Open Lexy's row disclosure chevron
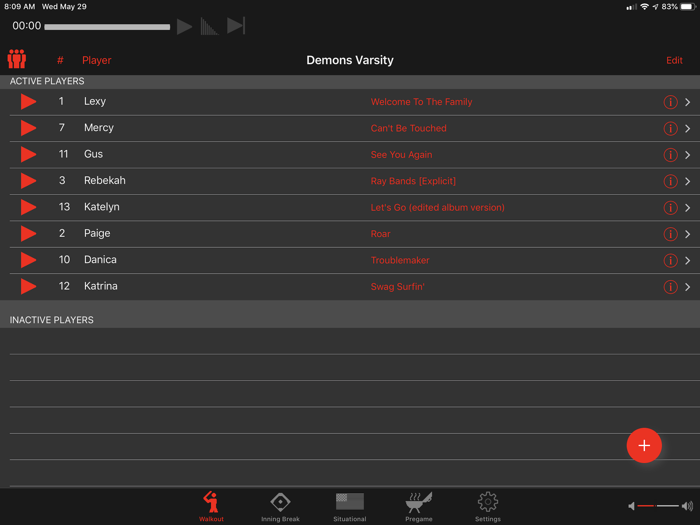 (688, 102)
